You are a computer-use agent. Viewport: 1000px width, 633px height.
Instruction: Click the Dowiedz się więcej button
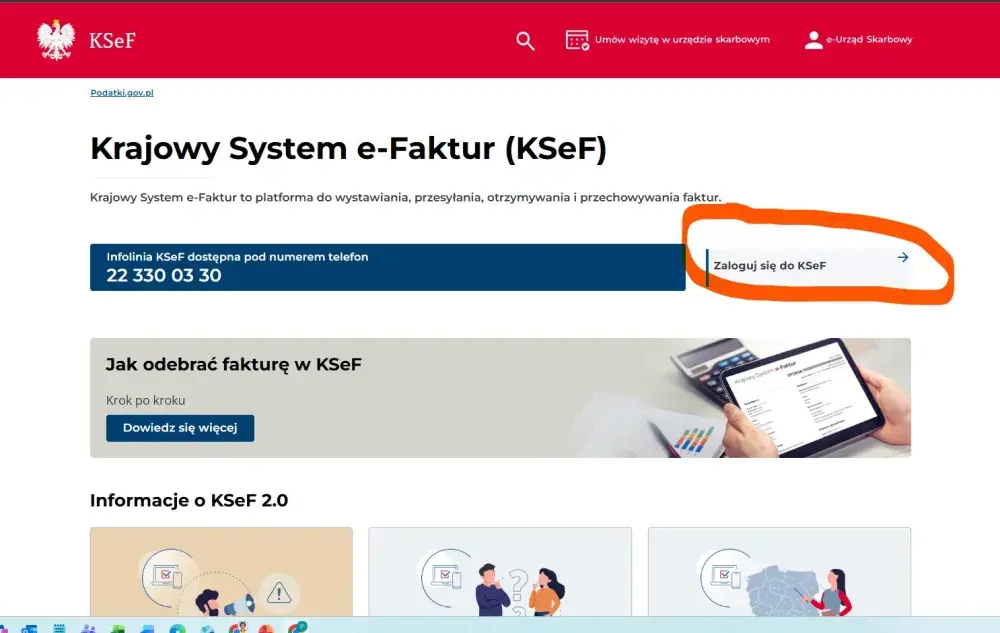point(180,428)
